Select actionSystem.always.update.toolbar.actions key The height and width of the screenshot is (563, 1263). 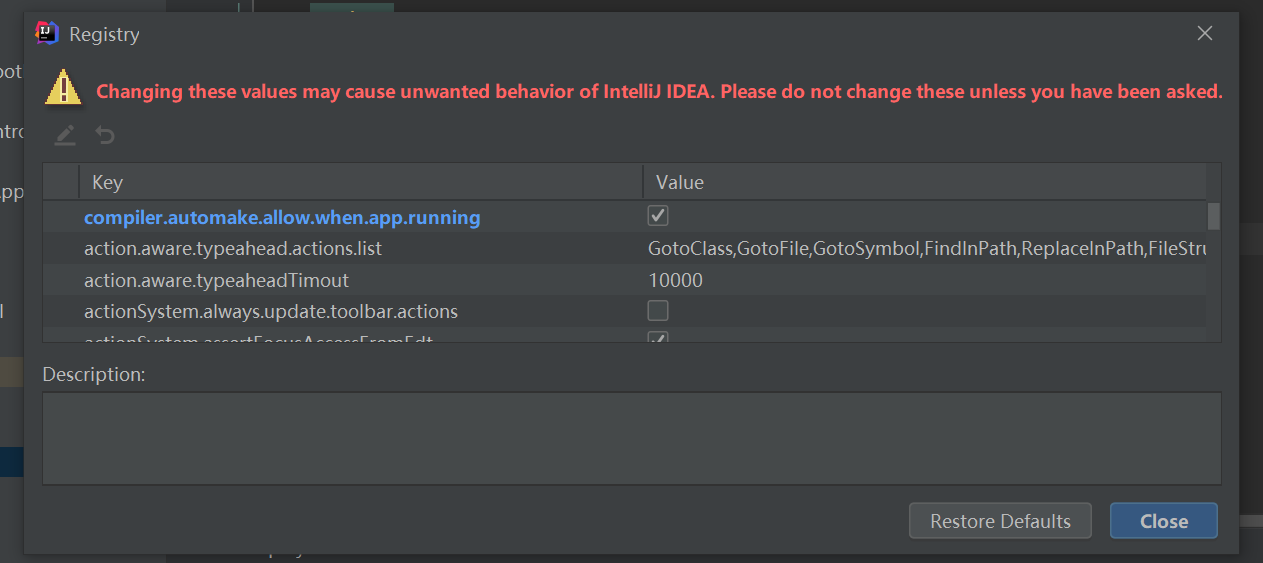coord(271,311)
